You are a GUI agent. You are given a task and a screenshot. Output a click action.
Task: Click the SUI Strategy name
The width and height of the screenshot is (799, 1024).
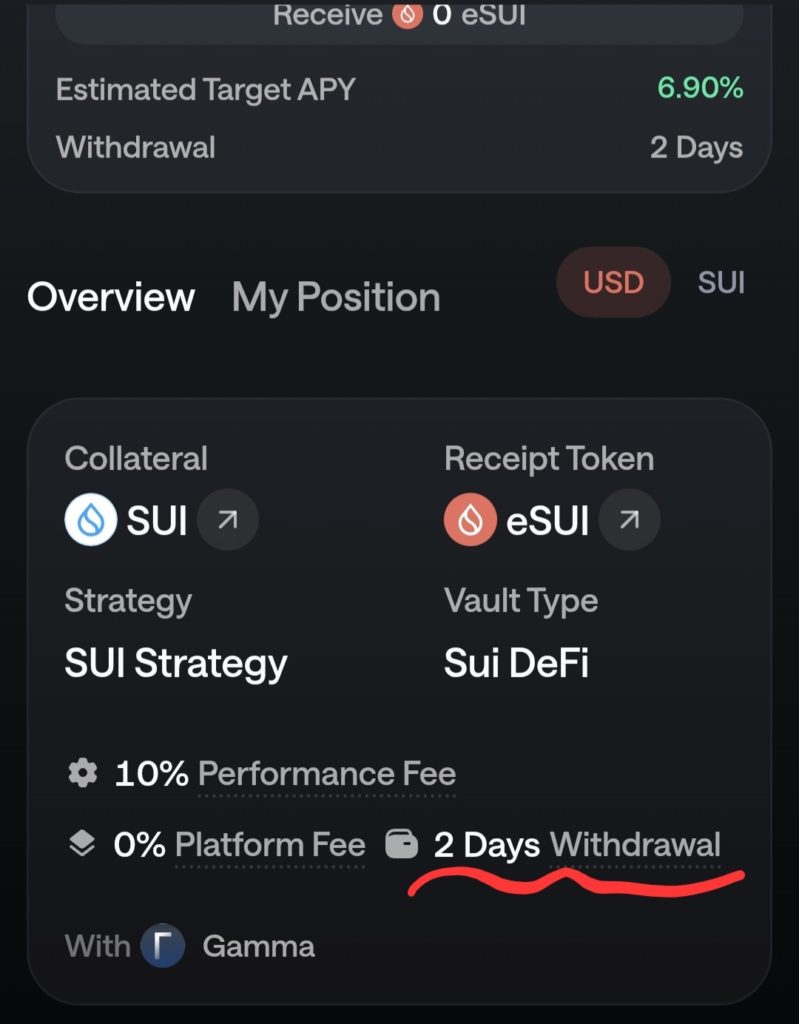[x=176, y=663]
